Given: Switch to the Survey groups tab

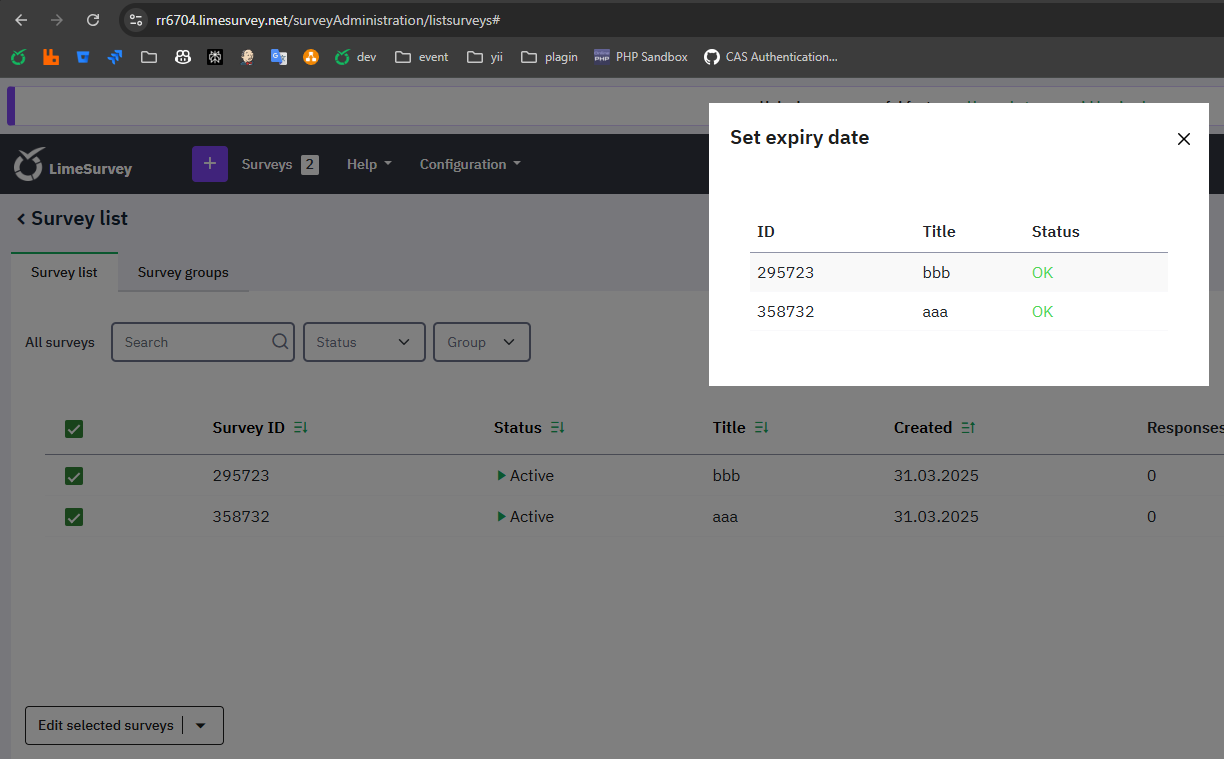Looking at the screenshot, I should (x=183, y=272).
